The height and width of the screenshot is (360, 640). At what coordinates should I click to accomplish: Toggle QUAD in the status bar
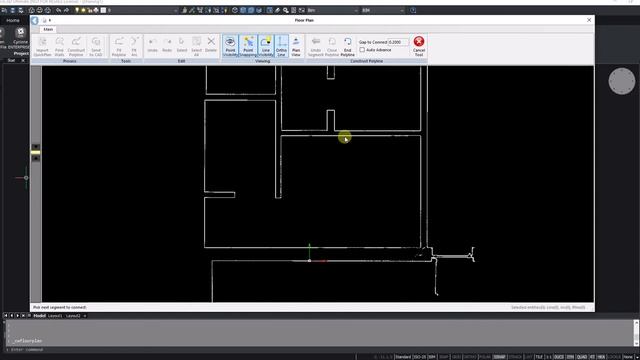click(582, 357)
